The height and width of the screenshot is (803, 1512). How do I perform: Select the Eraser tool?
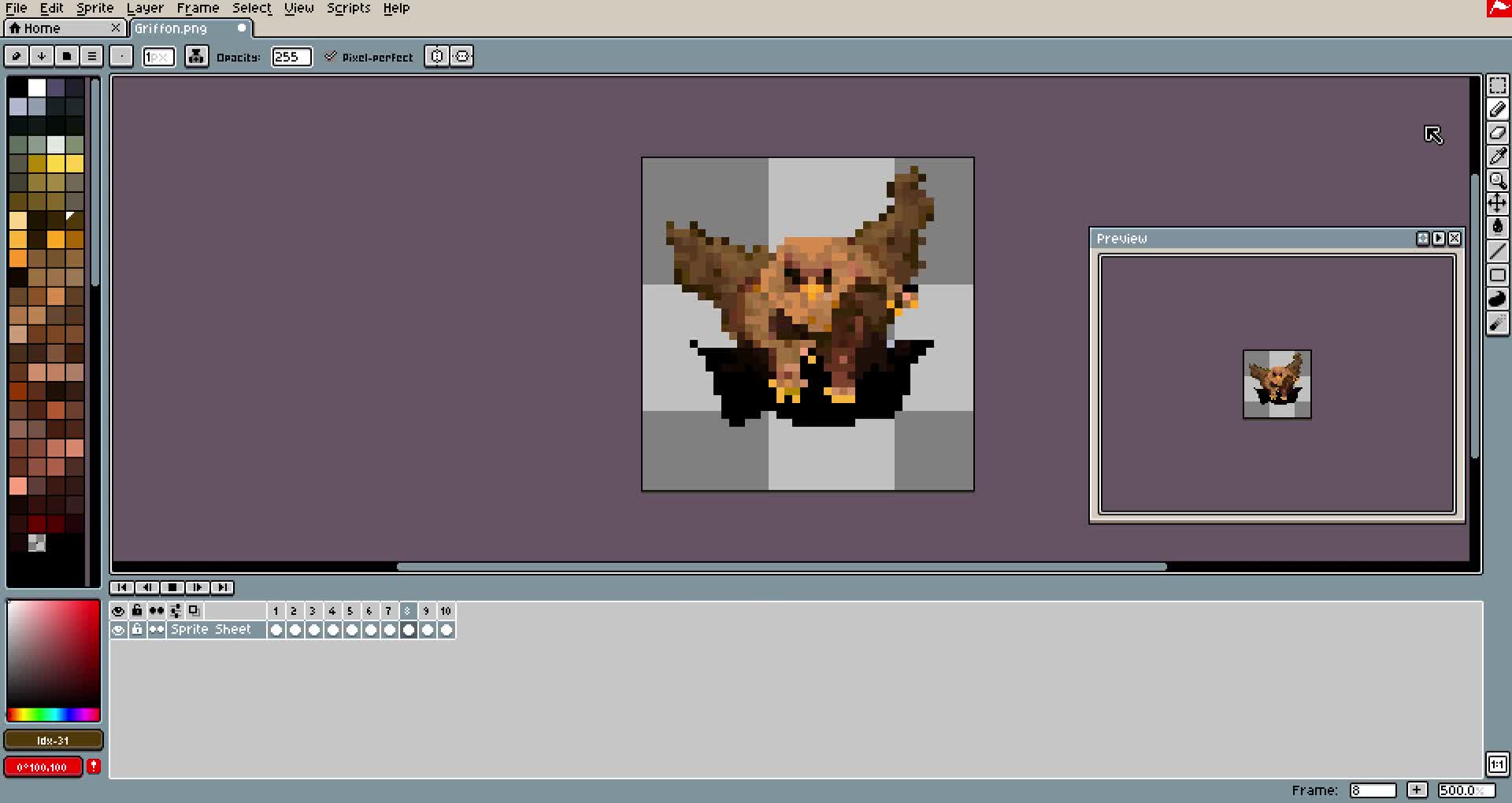[x=1499, y=133]
